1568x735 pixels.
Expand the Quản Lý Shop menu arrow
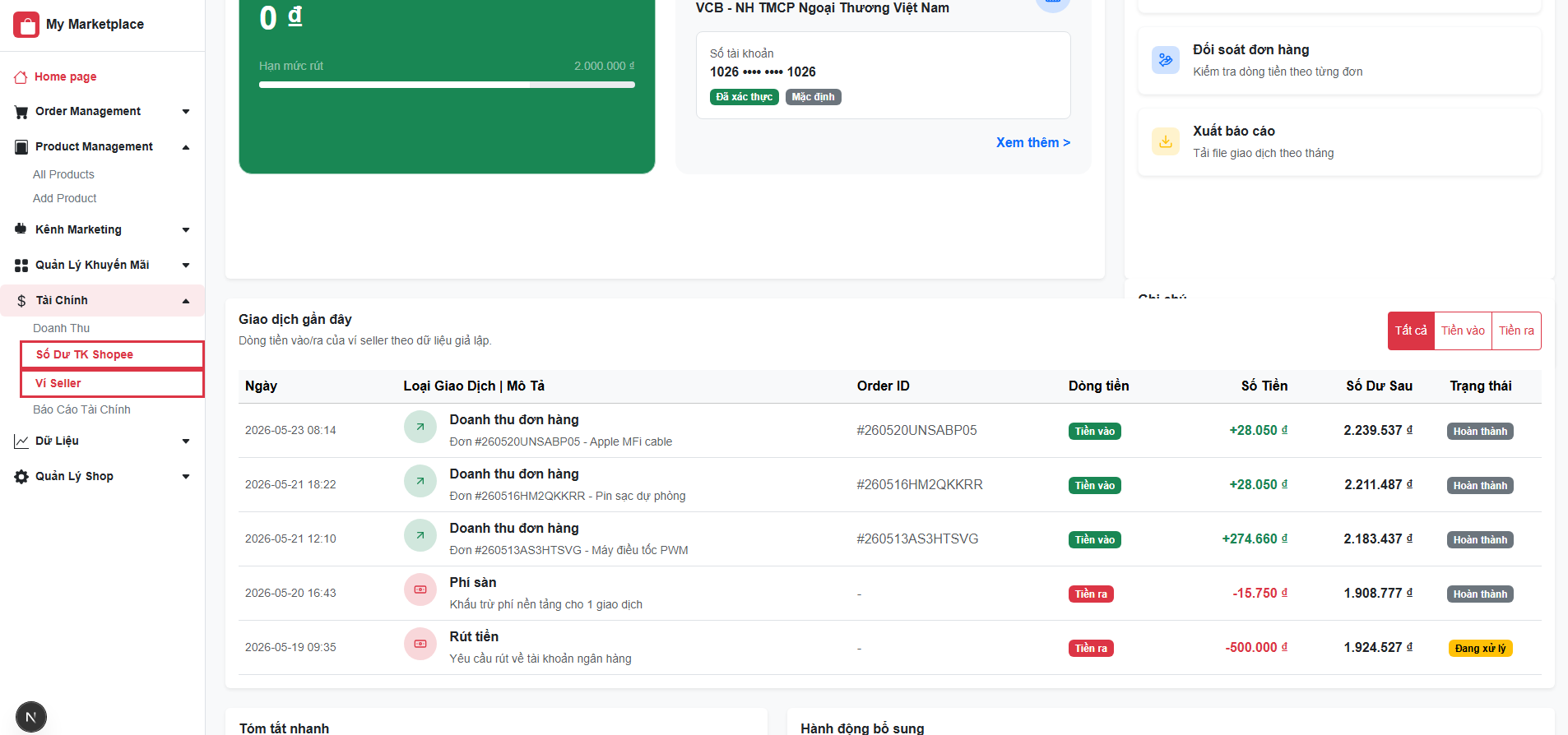[x=186, y=477]
